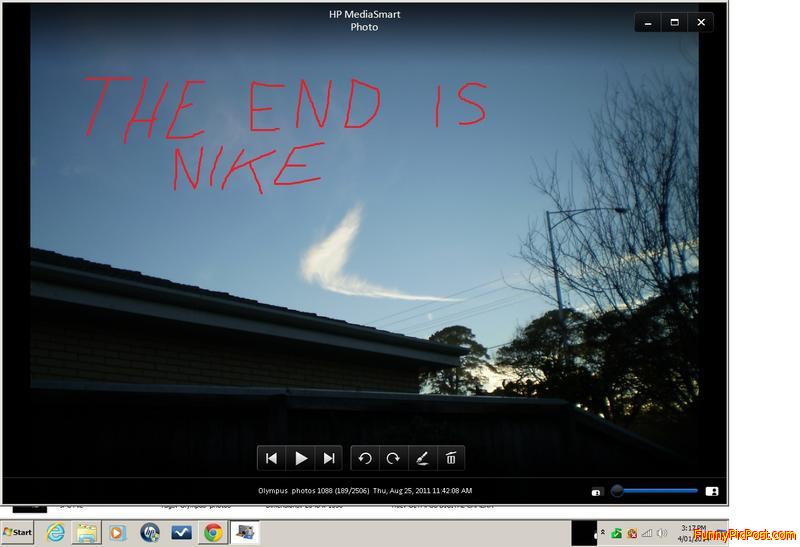Open the network signal tray icon
Image resolution: width=800 pixels, height=547 pixels.
tap(646, 533)
